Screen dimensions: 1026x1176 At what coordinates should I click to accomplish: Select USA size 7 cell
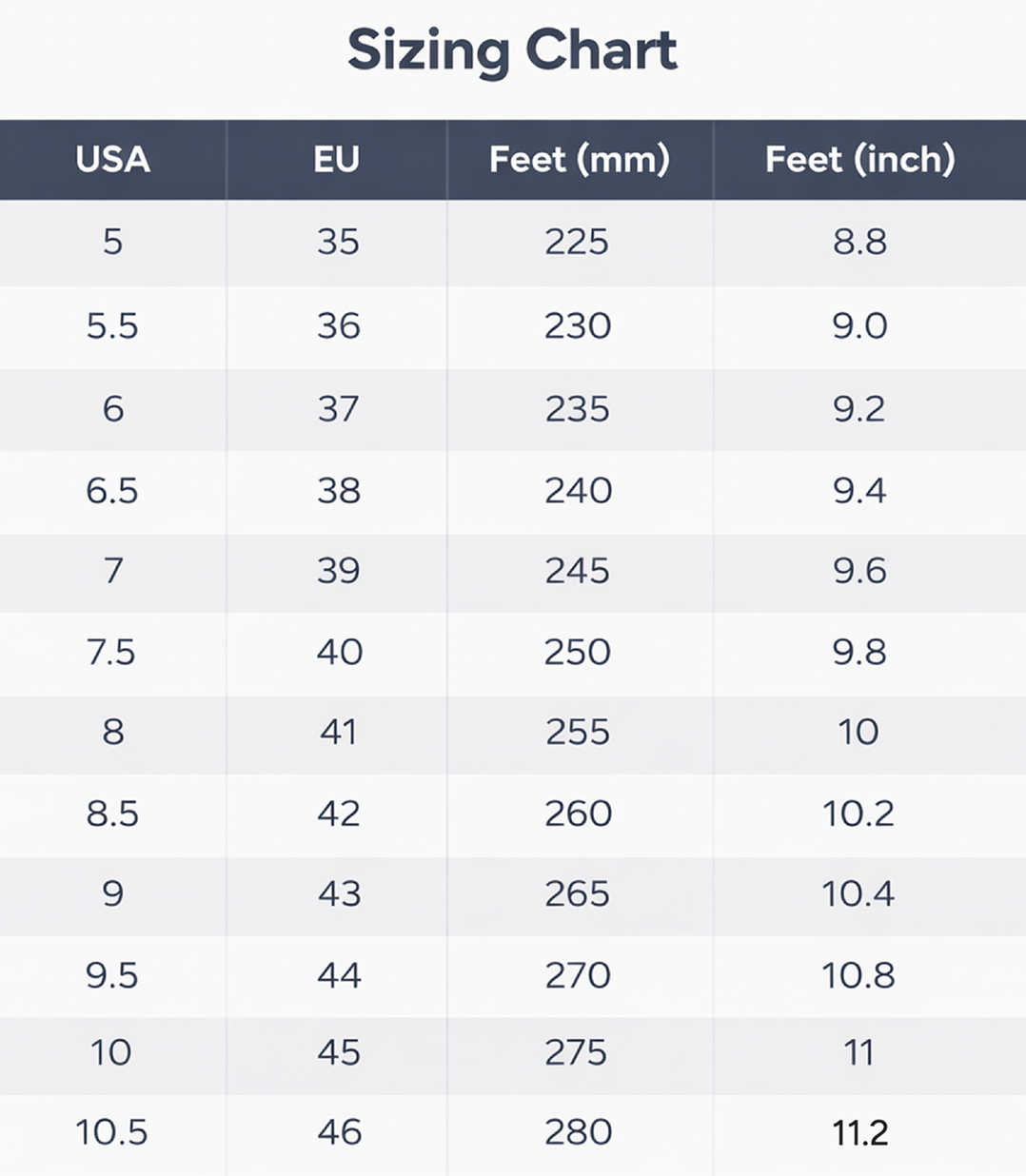[x=112, y=571]
